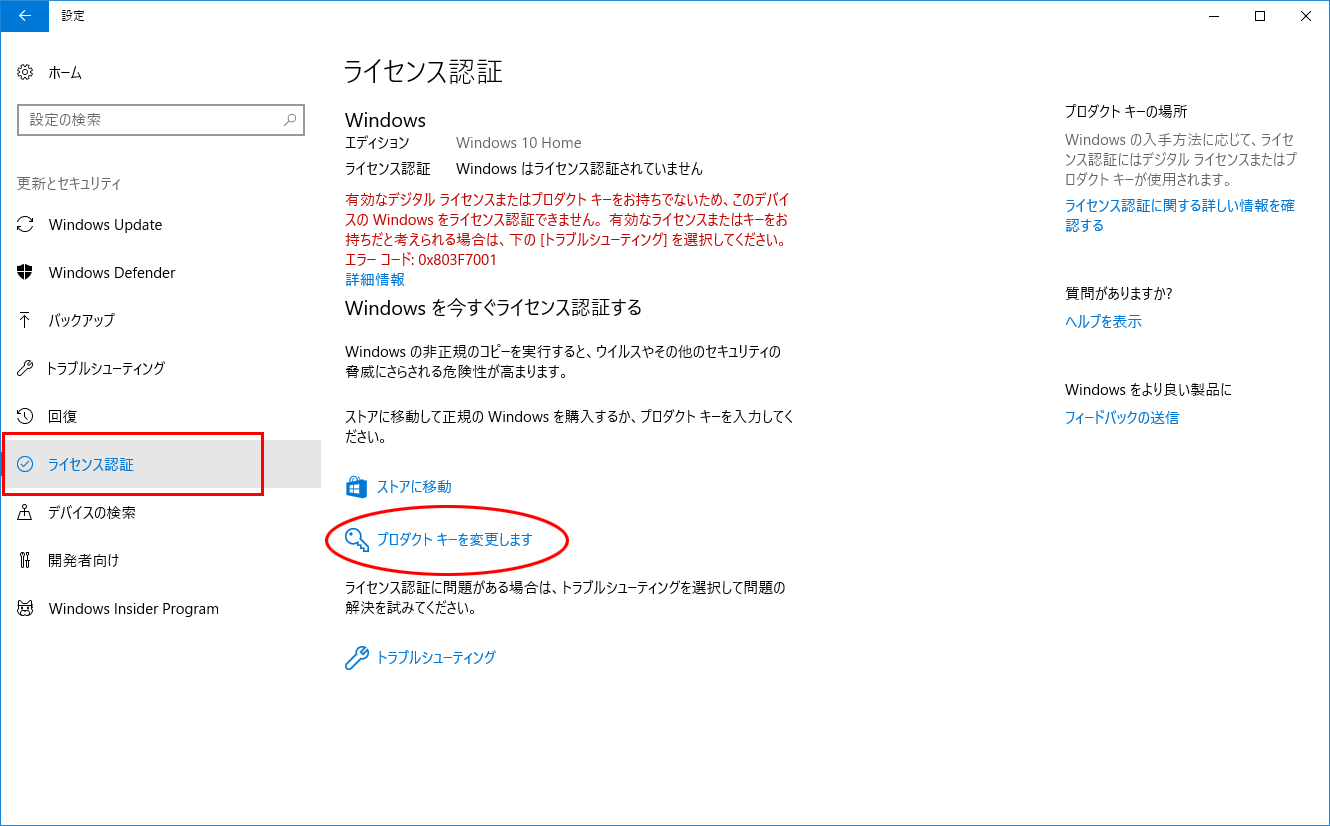This screenshot has width=1330, height=826.
Task: Click the back arrow in title bar
Action: tap(24, 15)
